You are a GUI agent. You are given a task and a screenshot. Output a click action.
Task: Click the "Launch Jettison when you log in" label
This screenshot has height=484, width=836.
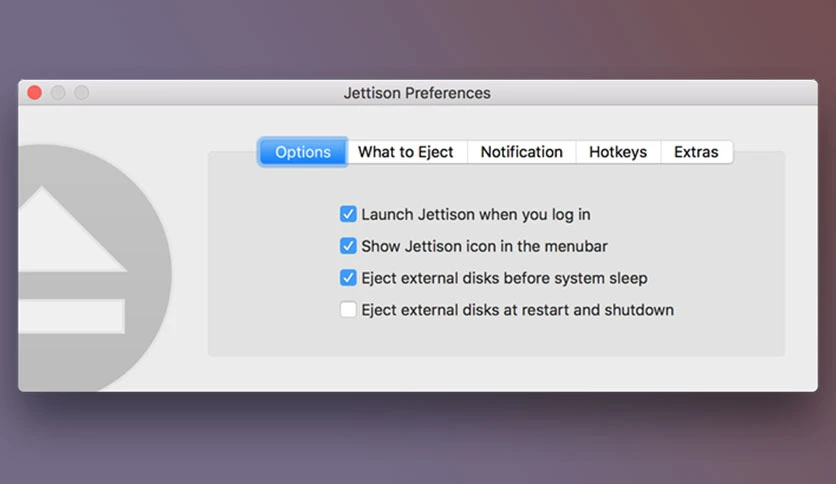pos(476,214)
